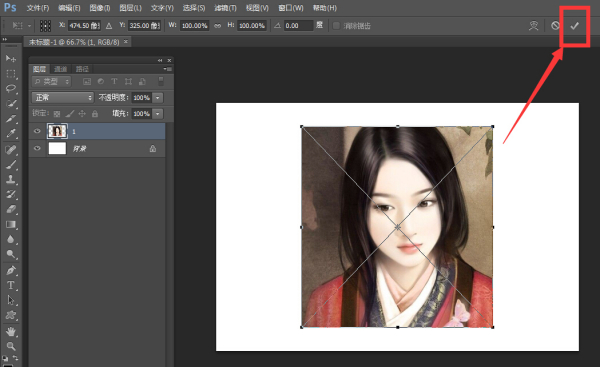Open the 正常 blend mode dropdown

click(62, 98)
